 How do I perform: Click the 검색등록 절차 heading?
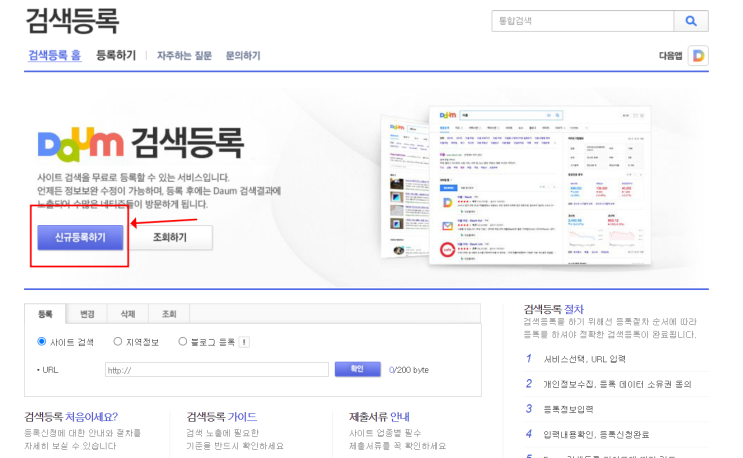point(553,309)
